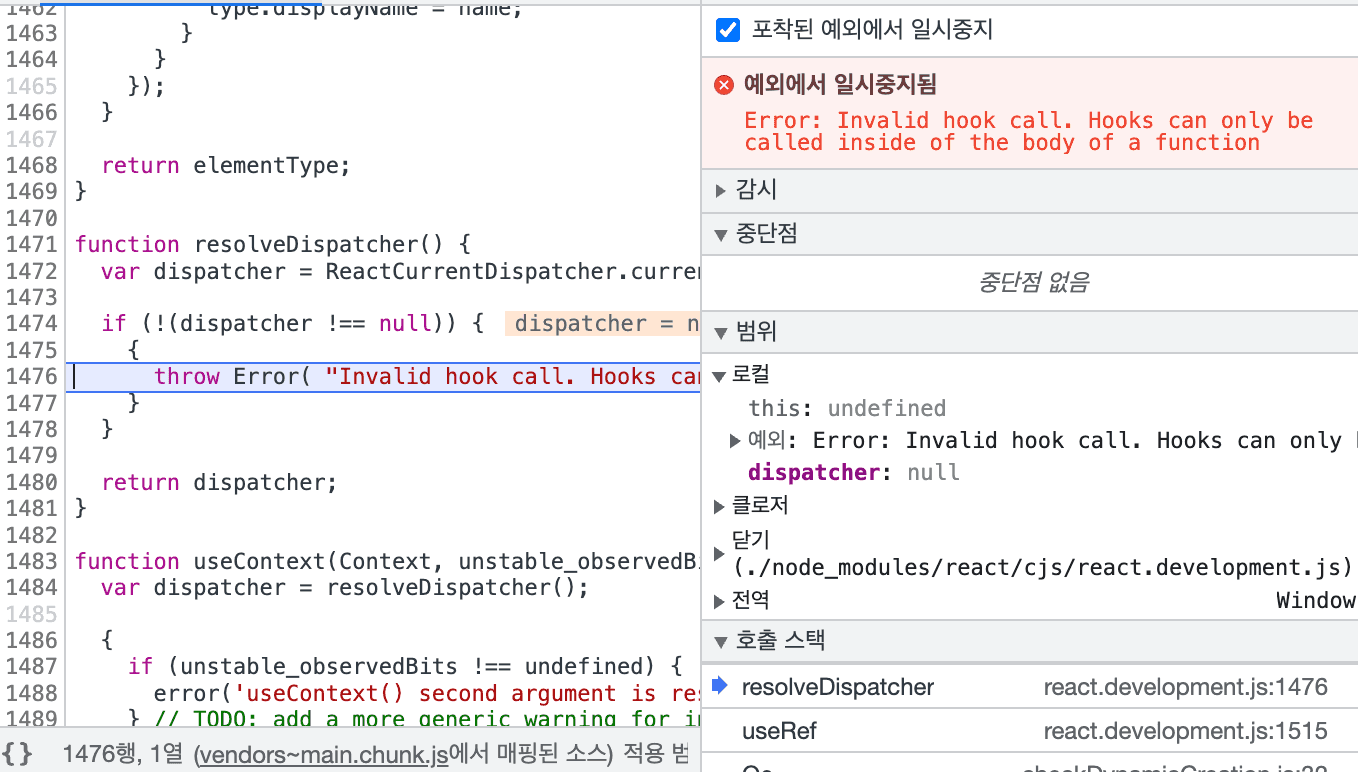Open react.development.js:1476 location link
This screenshot has height=772, width=1358.
point(1185,687)
